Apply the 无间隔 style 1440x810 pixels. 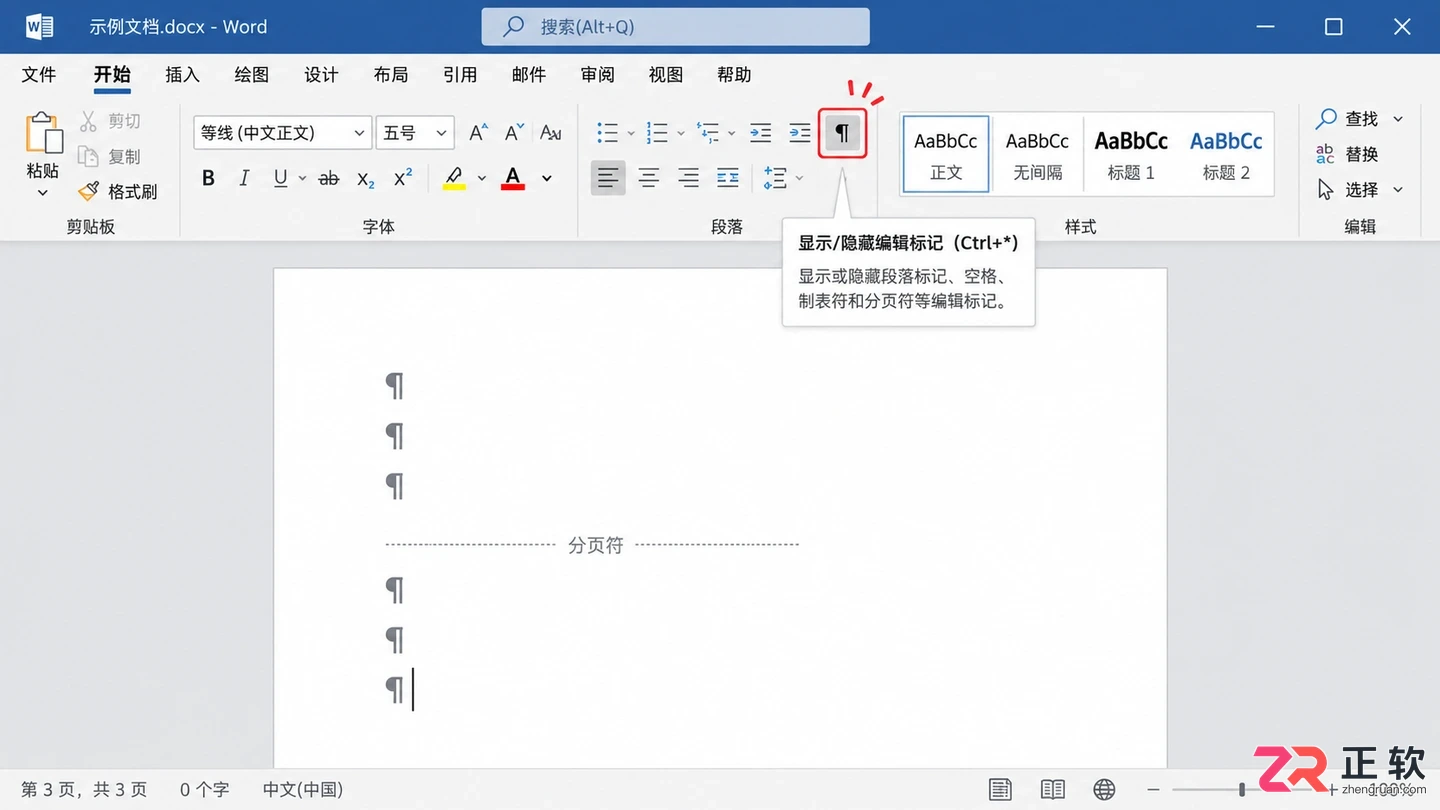coord(1038,154)
